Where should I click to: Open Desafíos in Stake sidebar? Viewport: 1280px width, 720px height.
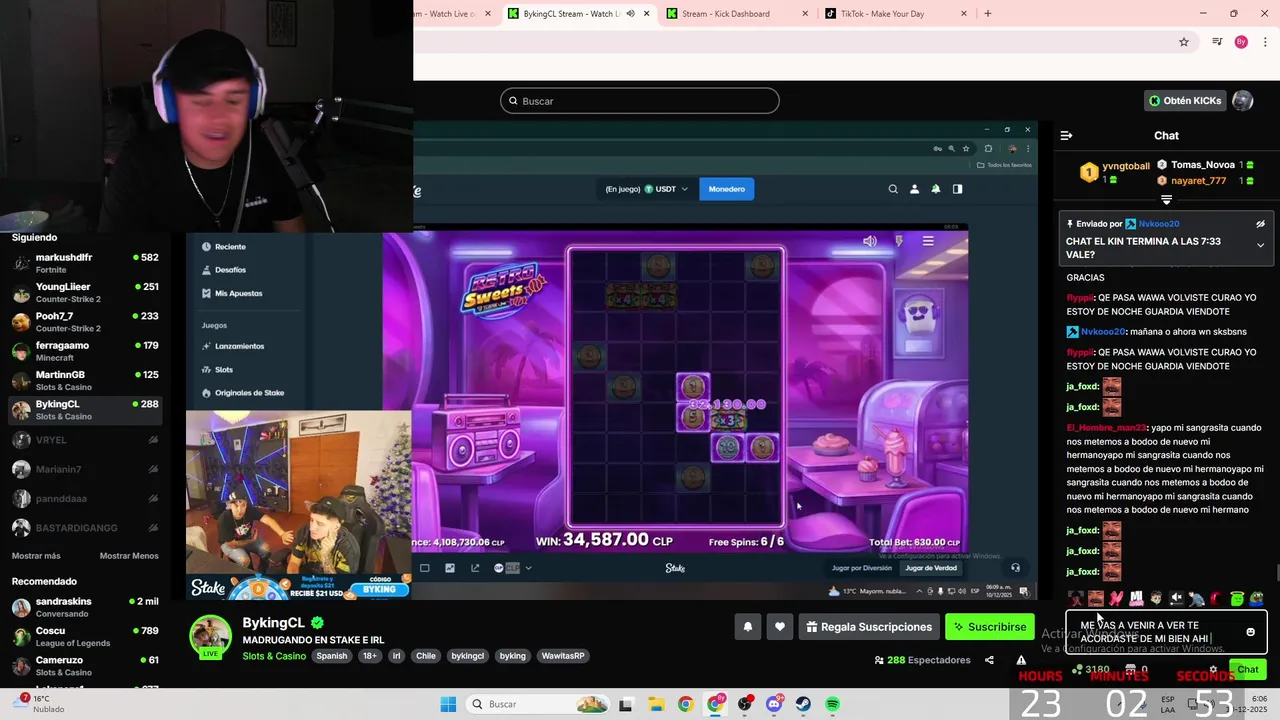pyautogui.click(x=229, y=270)
